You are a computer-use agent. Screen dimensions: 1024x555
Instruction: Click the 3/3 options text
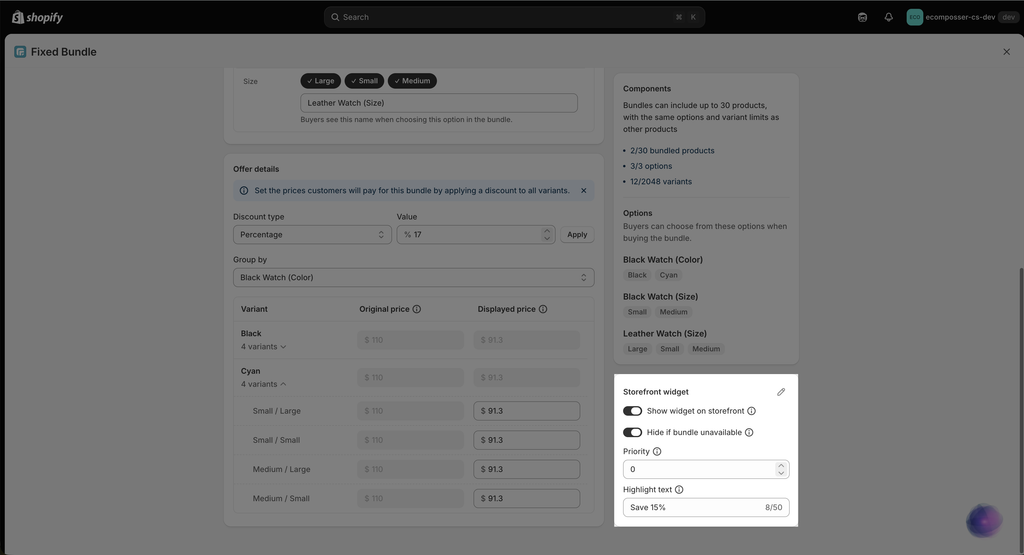[x=651, y=166]
